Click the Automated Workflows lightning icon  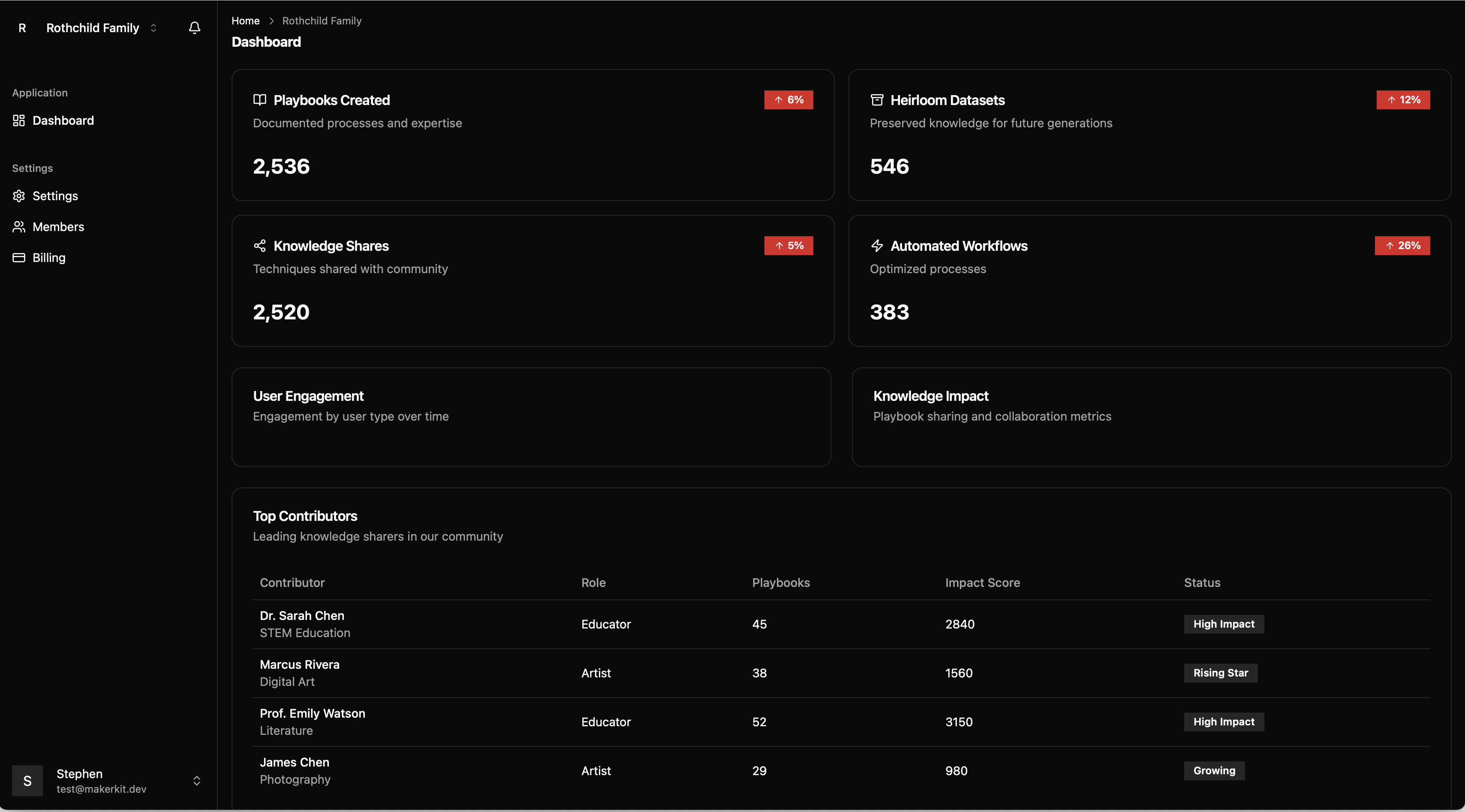[x=877, y=246]
